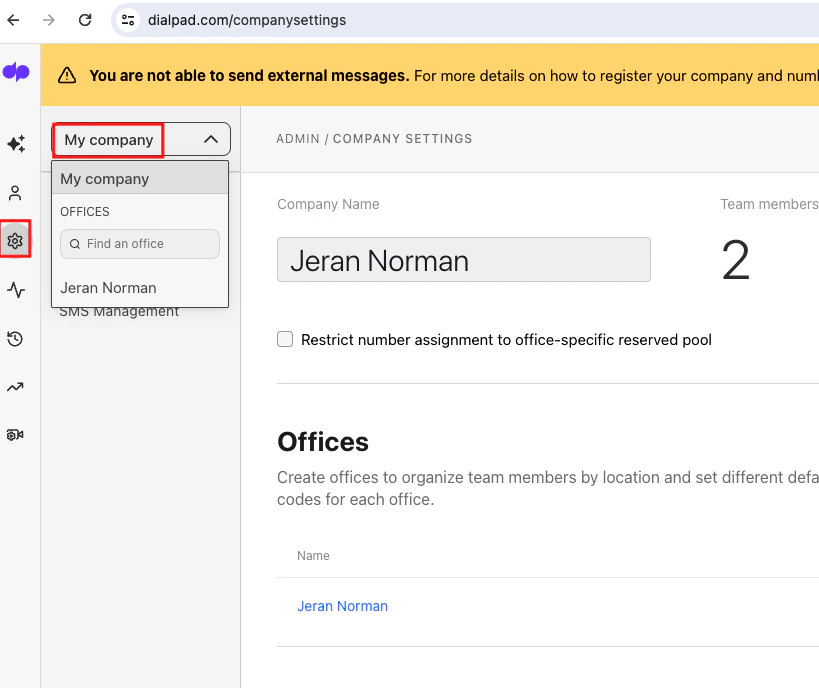Open the activity pulse icon in sidebar
The width and height of the screenshot is (819, 688).
[x=16, y=290]
